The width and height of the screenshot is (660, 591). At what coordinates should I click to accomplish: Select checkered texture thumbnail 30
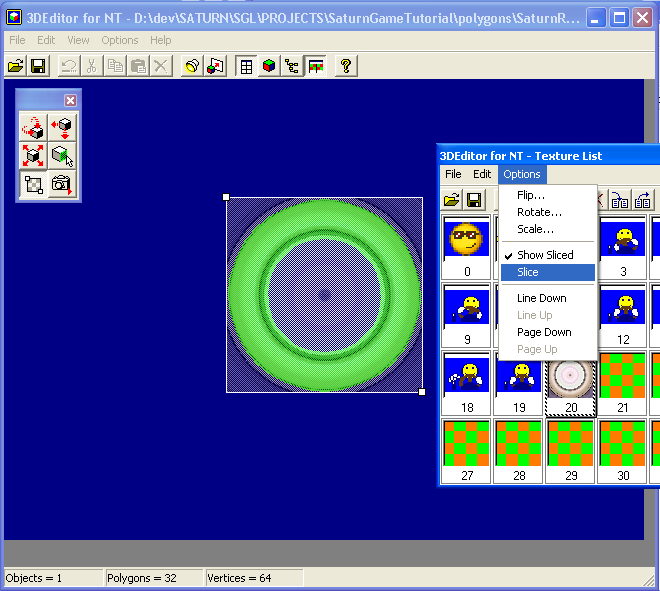click(x=623, y=451)
